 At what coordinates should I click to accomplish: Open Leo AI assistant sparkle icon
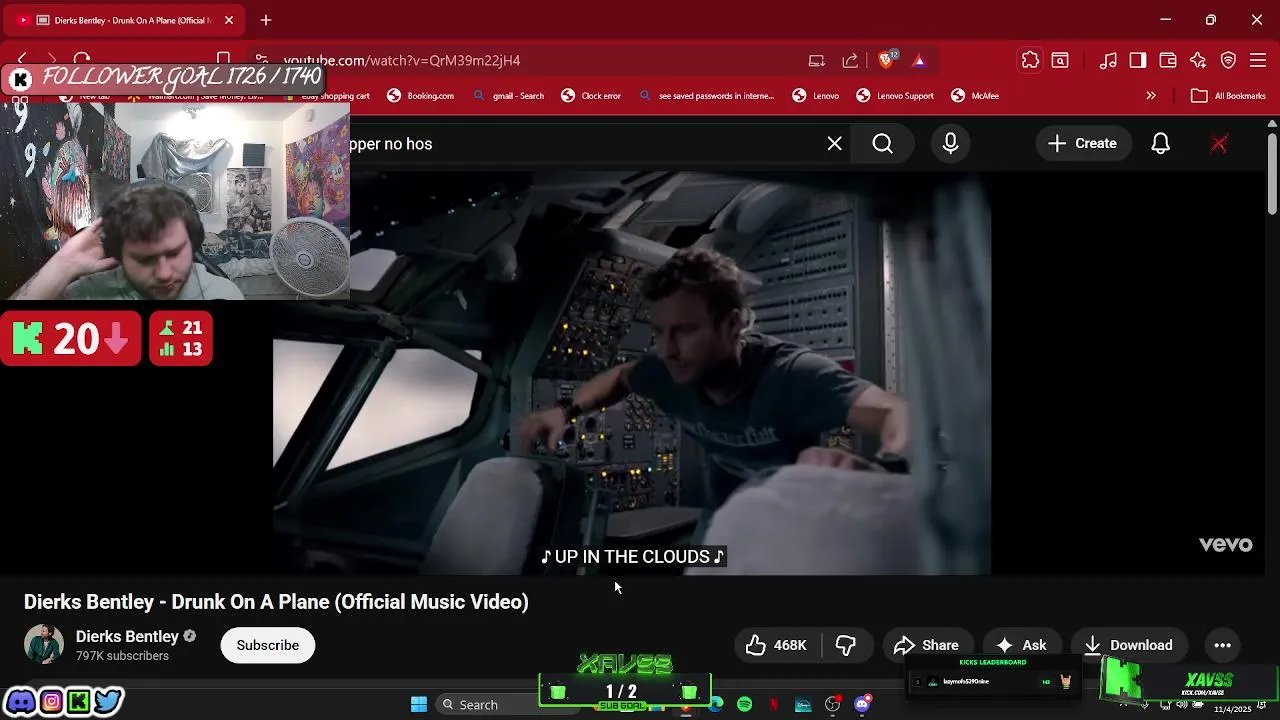[x=1197, y=60]
